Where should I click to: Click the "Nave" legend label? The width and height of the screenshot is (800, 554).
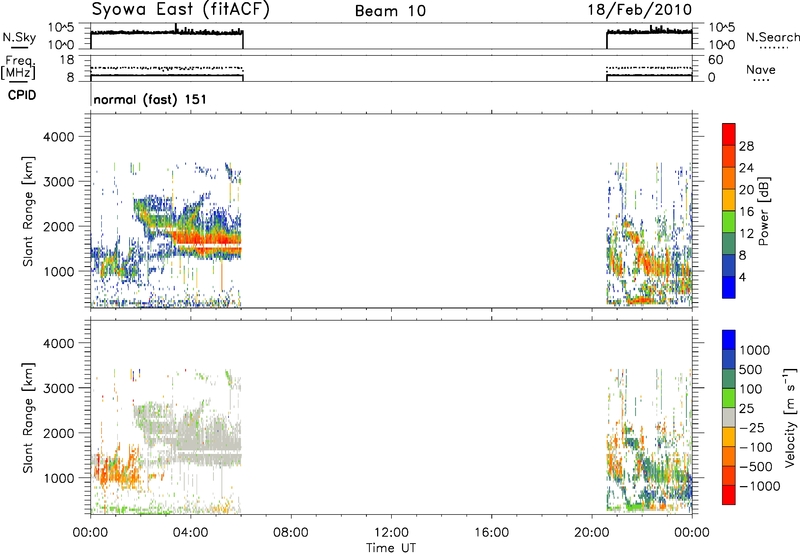click(x=761, y=69)
